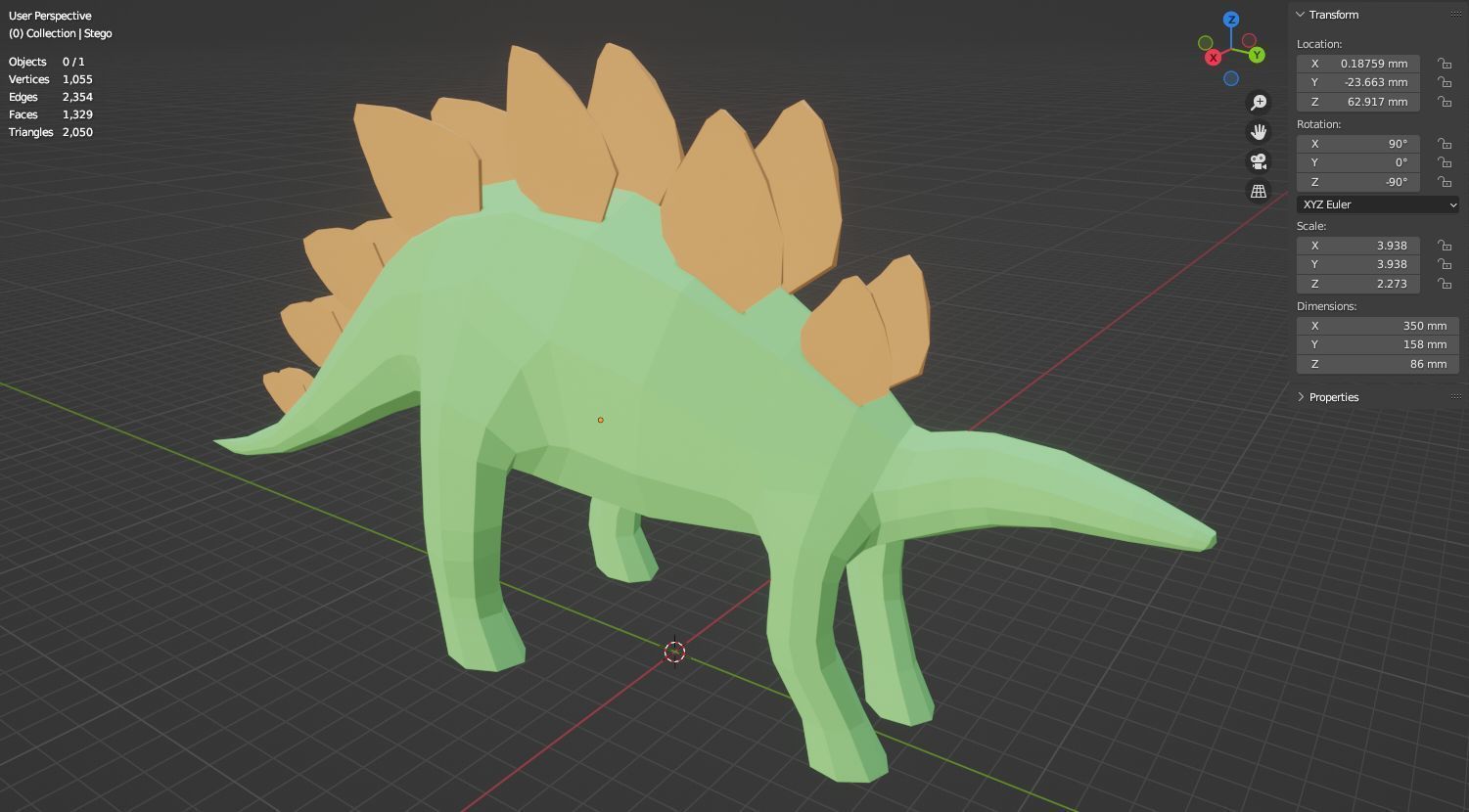Click the 'Scale:' label
The width and height of the screenshot is (1469, 812).
(1311, 226)
